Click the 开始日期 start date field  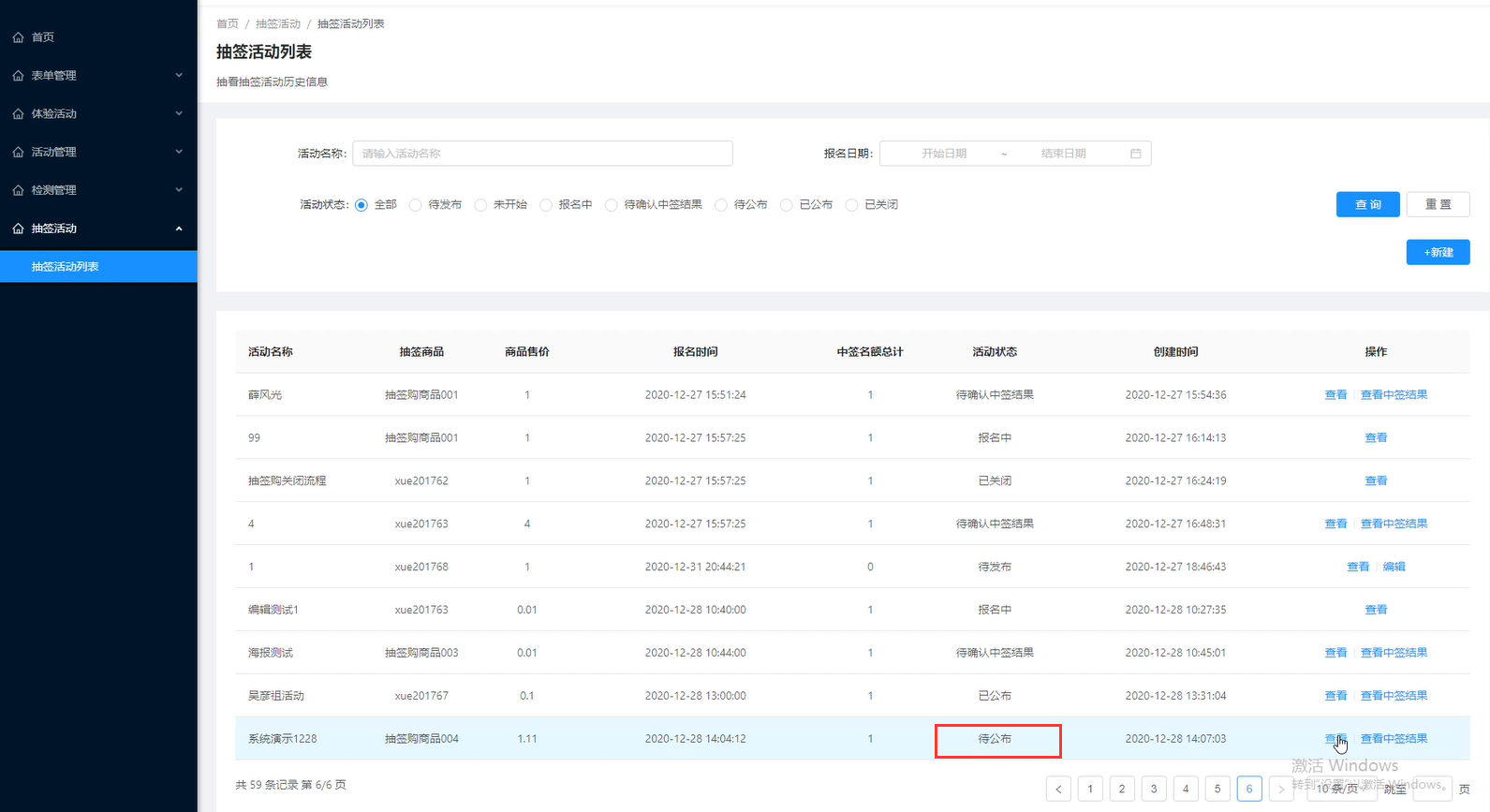pos(943,154)
